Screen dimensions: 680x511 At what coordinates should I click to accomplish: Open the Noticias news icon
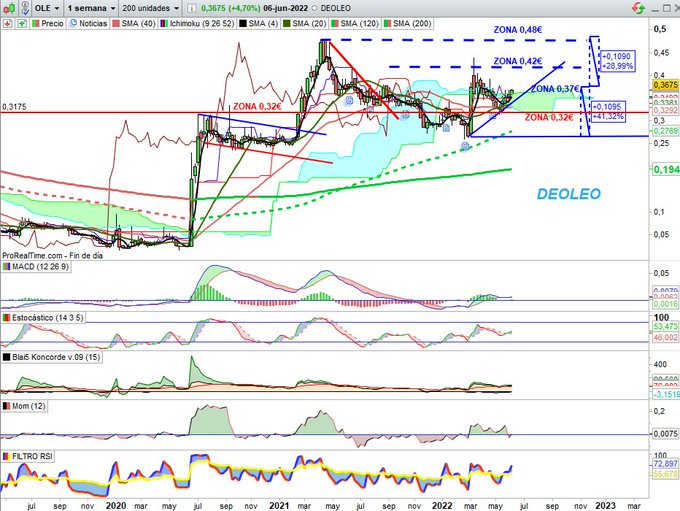click(x=74, y=23)
